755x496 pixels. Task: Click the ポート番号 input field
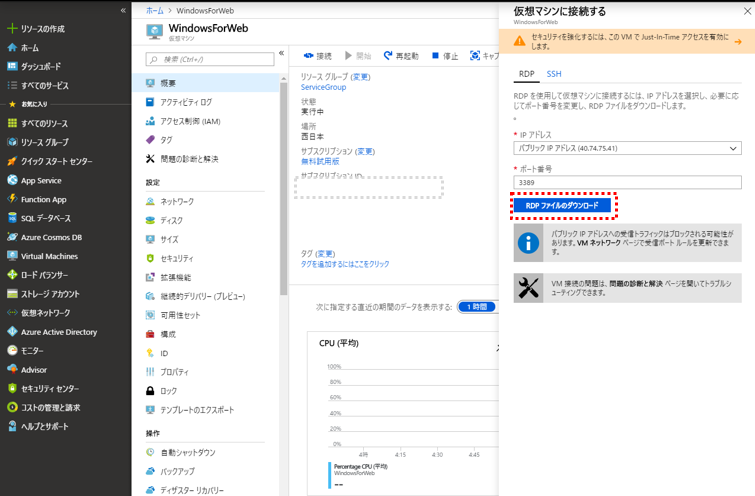tap(627, 183)
